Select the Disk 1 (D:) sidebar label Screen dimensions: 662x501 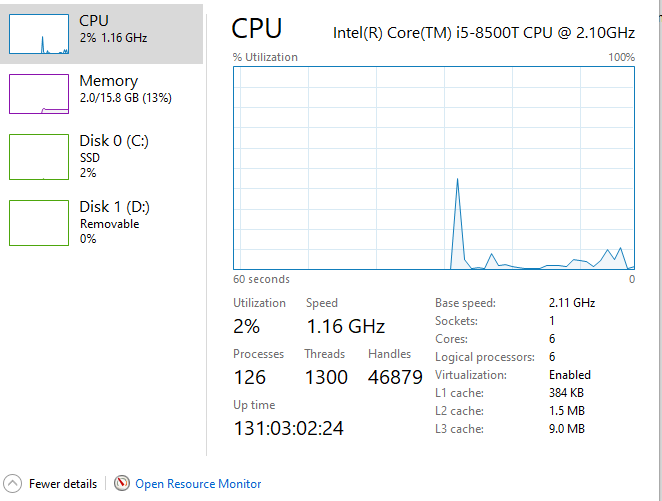114,207
